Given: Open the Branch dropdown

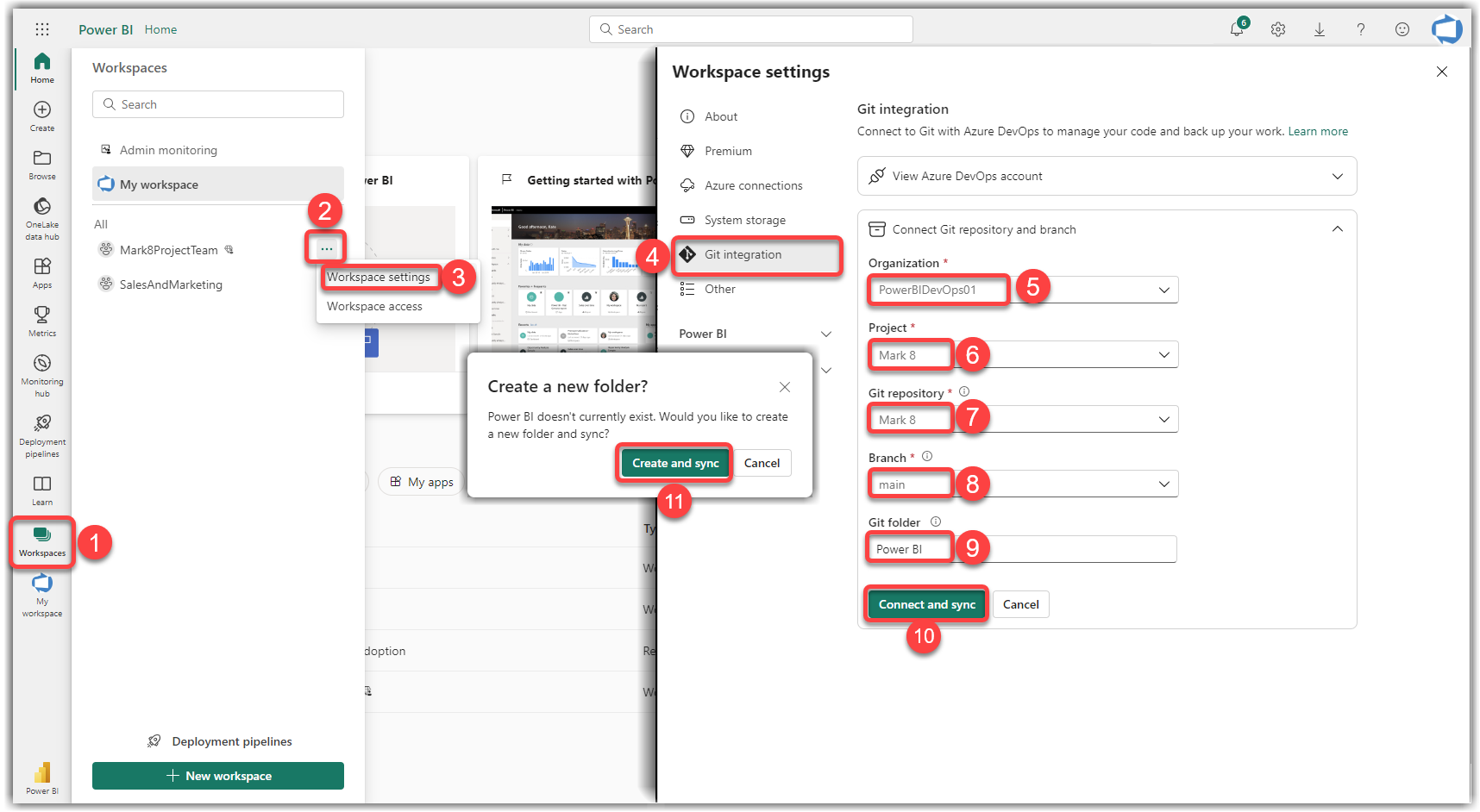Looking at the screenshot, I should (x=1023, y=484).
